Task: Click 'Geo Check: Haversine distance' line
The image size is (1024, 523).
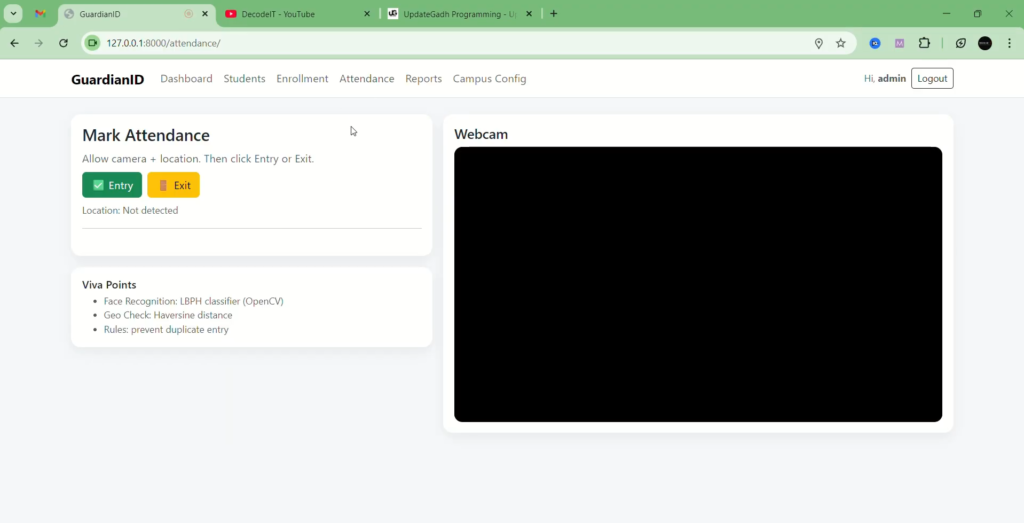Action: (168, 315)
